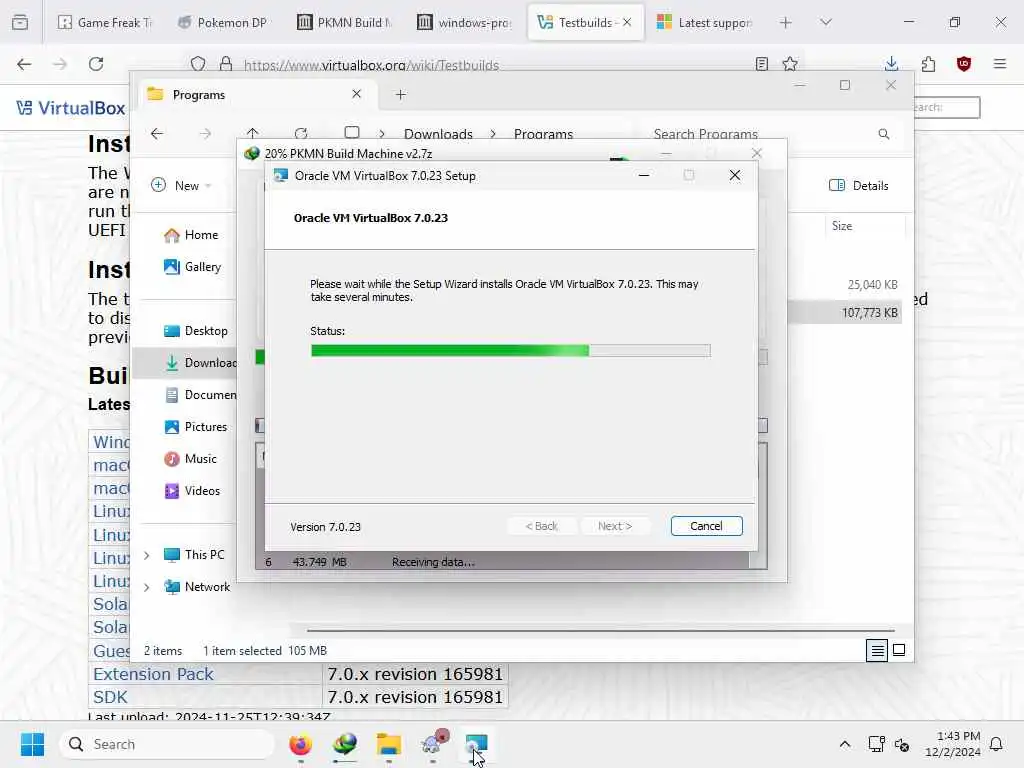
Task: Switch to windows-pro browser tab
Action: coord(465,22)
